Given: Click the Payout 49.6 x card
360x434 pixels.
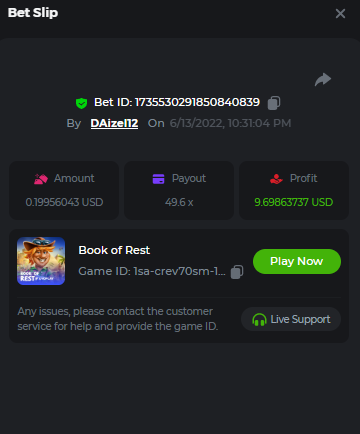Looking at the screenshot, I should (179, 190).
